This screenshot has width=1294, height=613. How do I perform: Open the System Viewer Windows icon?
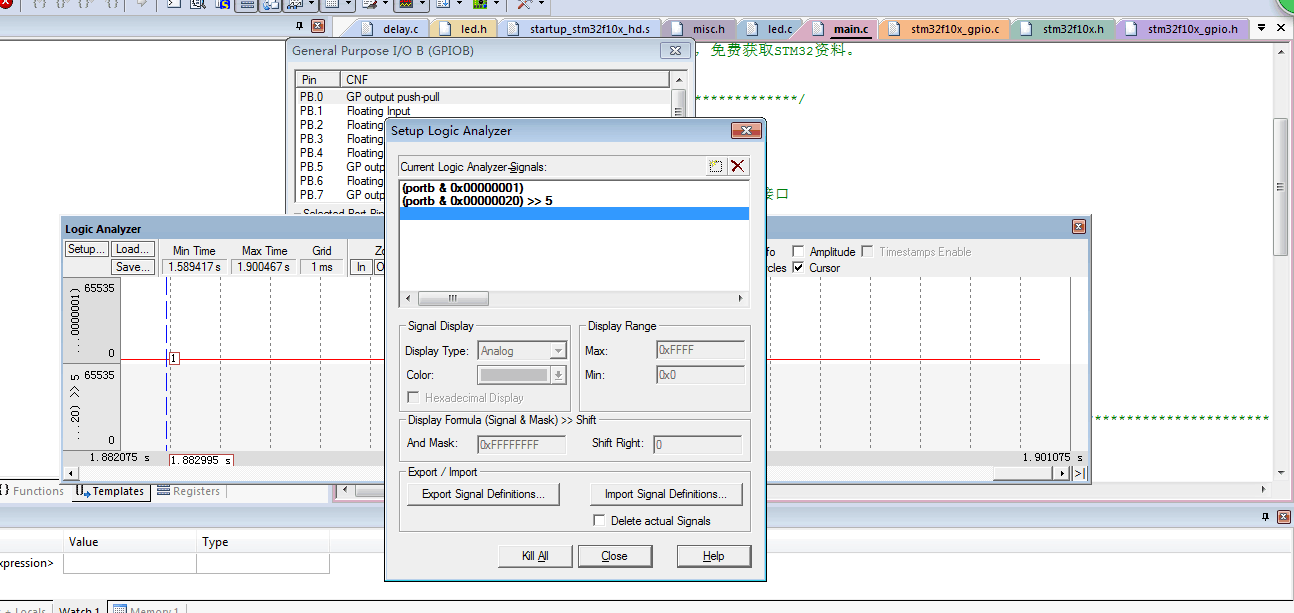pos(480,4)
